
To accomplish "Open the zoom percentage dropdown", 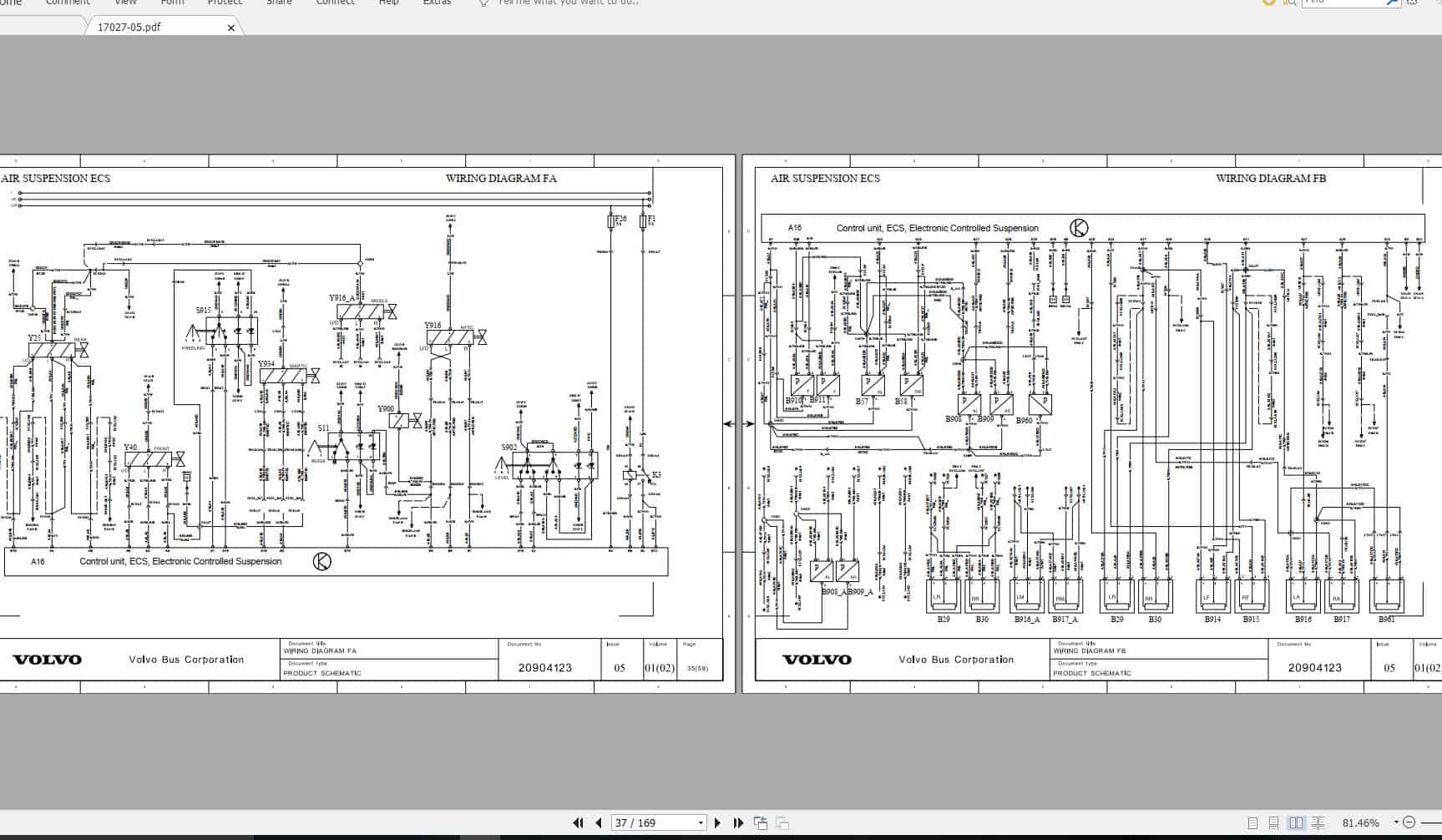I will click(1396, 823).
